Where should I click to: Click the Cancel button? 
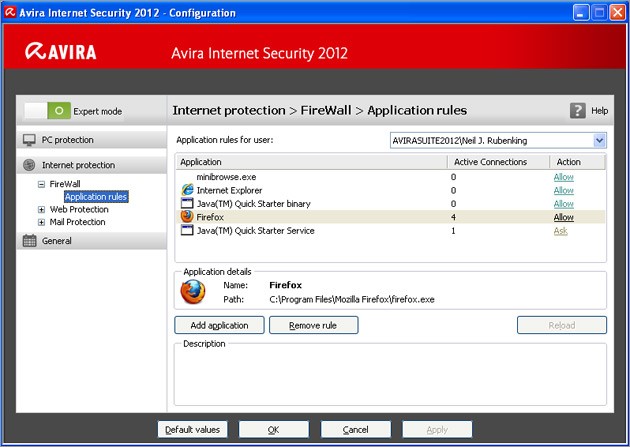356,429
